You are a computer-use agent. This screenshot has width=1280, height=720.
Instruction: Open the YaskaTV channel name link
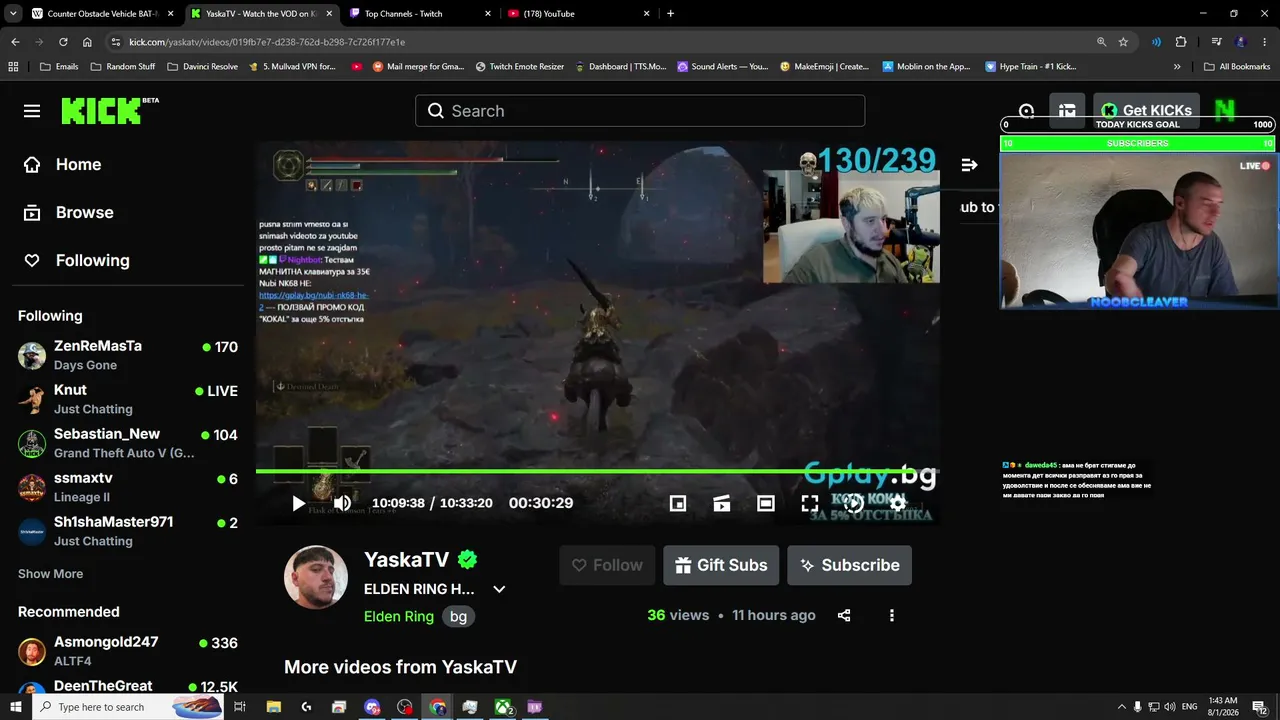[407, 559]
